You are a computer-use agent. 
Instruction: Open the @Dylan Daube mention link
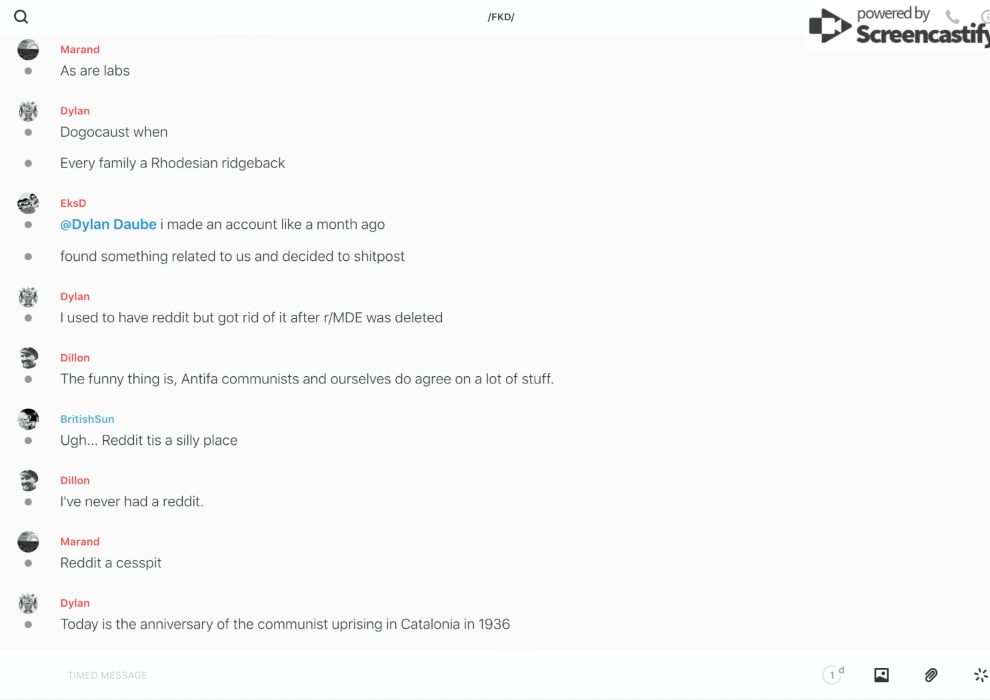[x=108, y=224]
